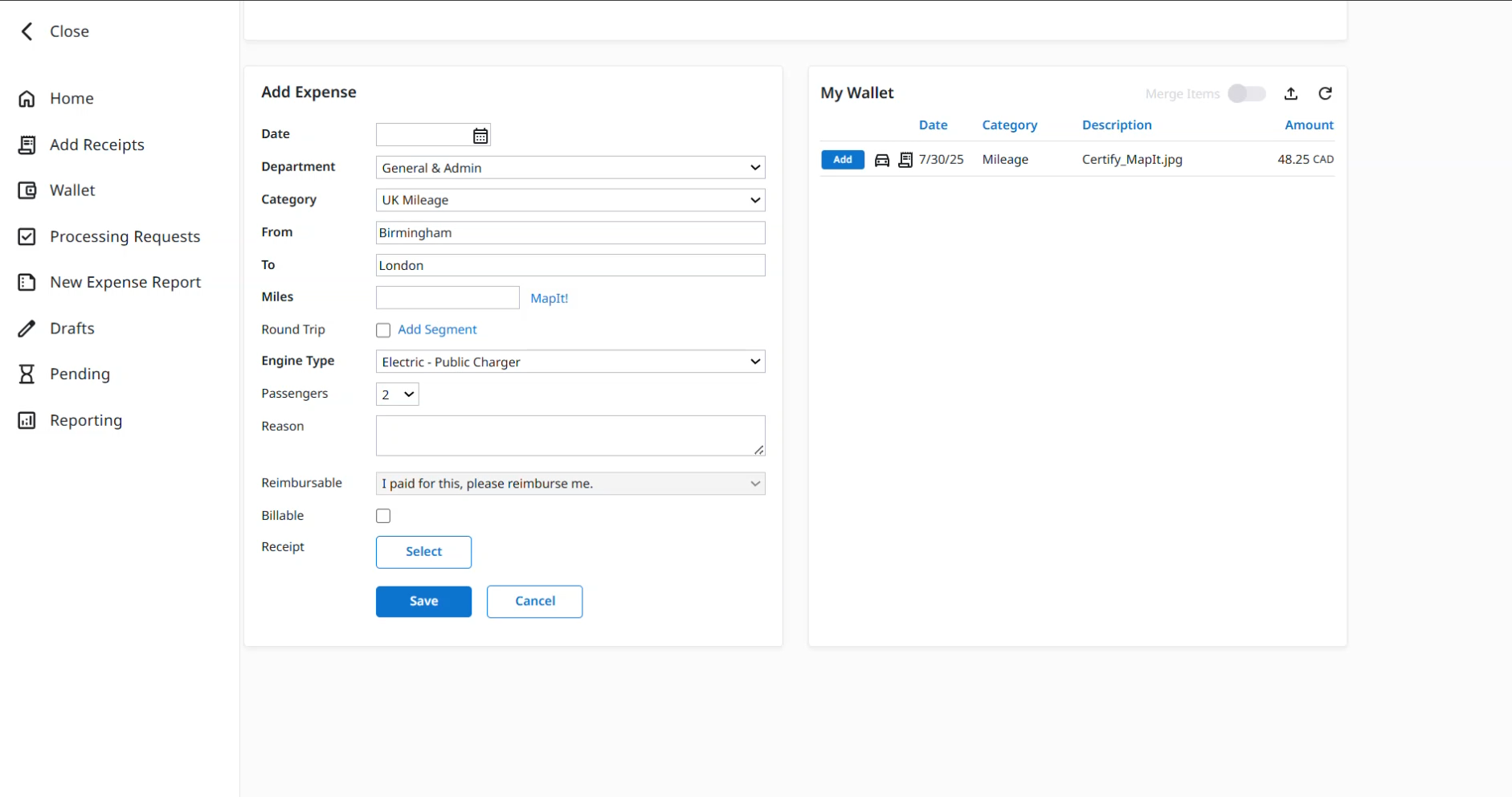Screen dimensions: 1512x797
Task: Click into the Miles input field
Action: [x=447, y=298]
